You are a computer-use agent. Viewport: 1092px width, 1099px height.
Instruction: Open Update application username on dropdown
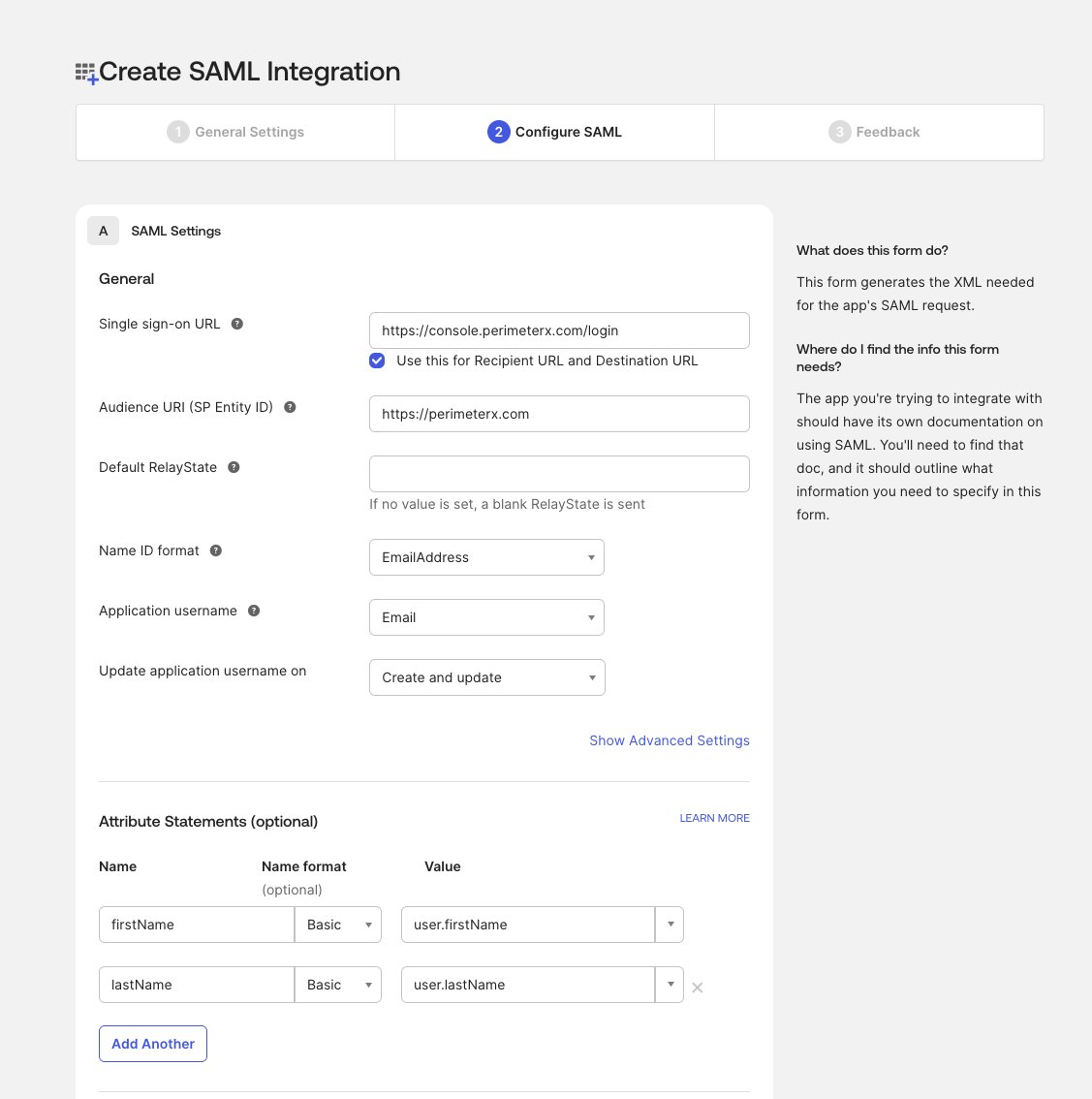pyautogui.click(x=486, y=677)
